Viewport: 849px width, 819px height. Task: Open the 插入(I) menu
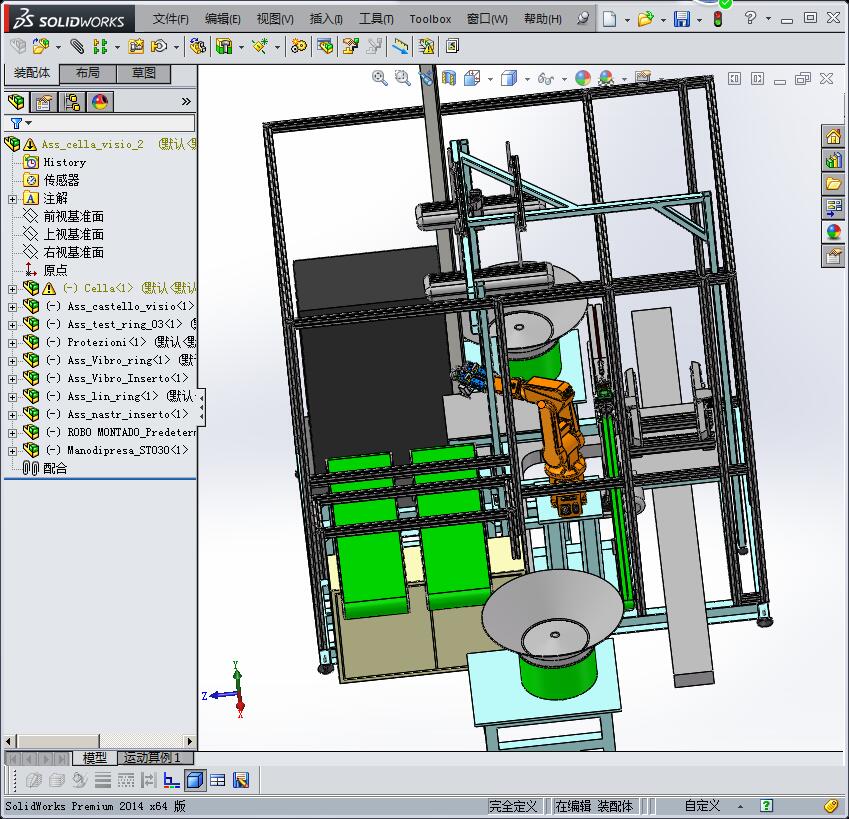pyautogui.click(x=326, y=18)
